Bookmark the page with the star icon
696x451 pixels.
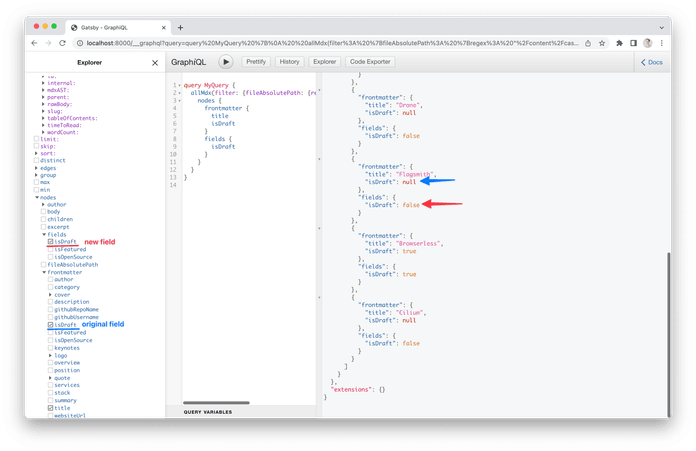[602, 43]
